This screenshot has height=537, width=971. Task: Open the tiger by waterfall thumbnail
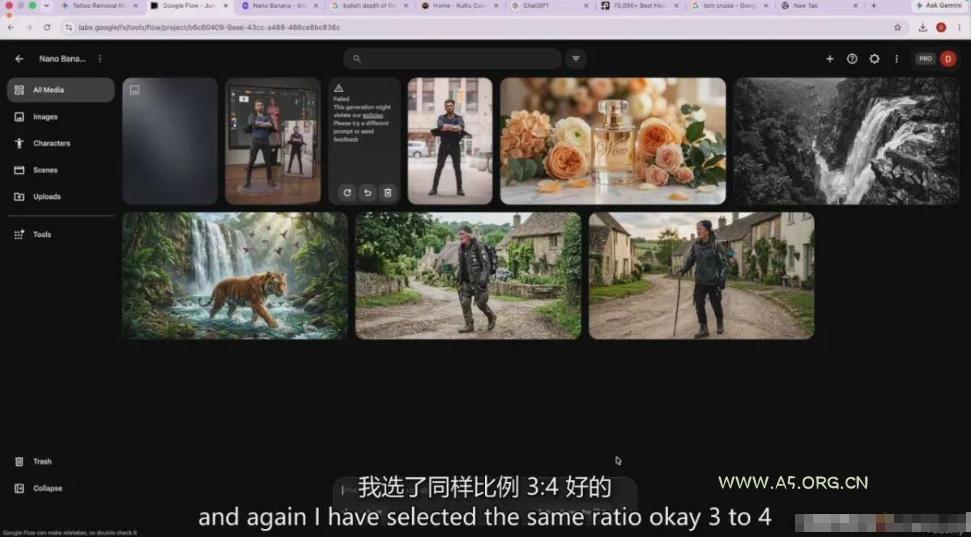tap(235, 276)
